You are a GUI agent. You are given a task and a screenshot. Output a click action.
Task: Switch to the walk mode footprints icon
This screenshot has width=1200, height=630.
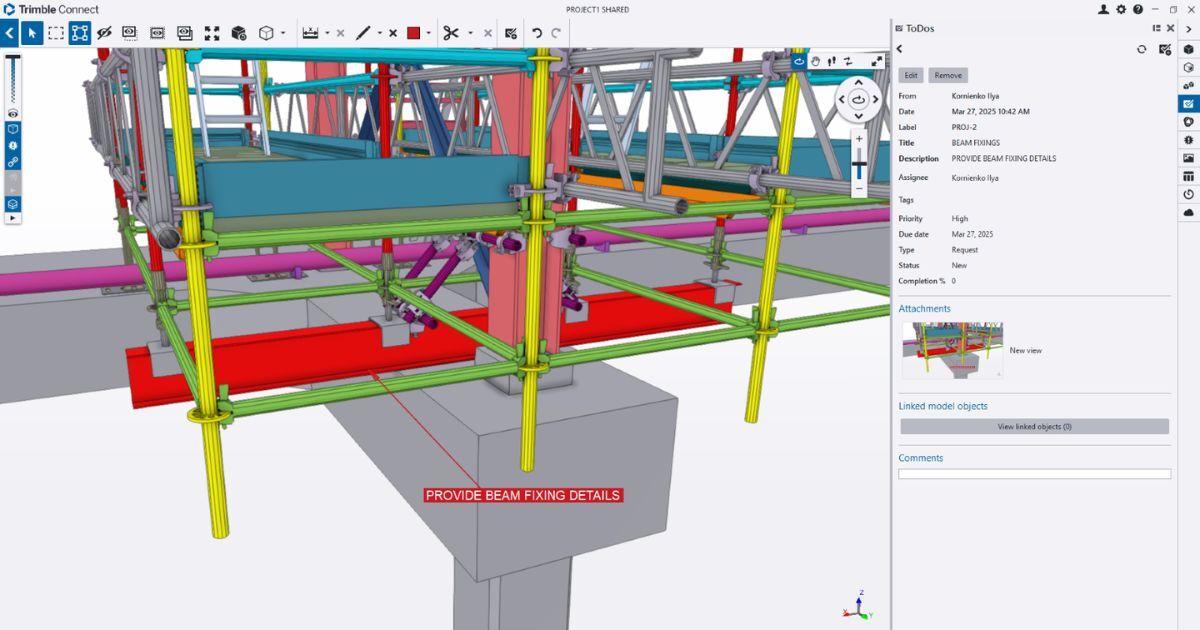pos(832,61)
